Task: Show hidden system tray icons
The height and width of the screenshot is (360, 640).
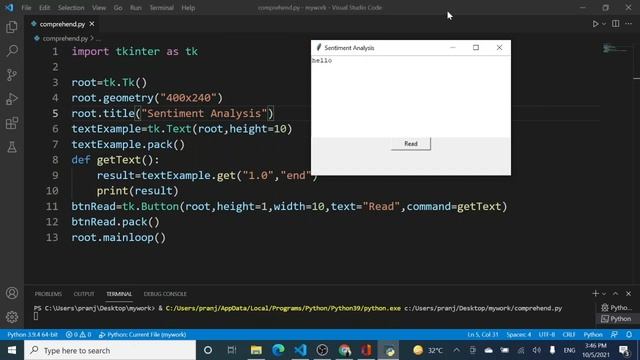Action: pyautogui.click(x=456, y=350)
